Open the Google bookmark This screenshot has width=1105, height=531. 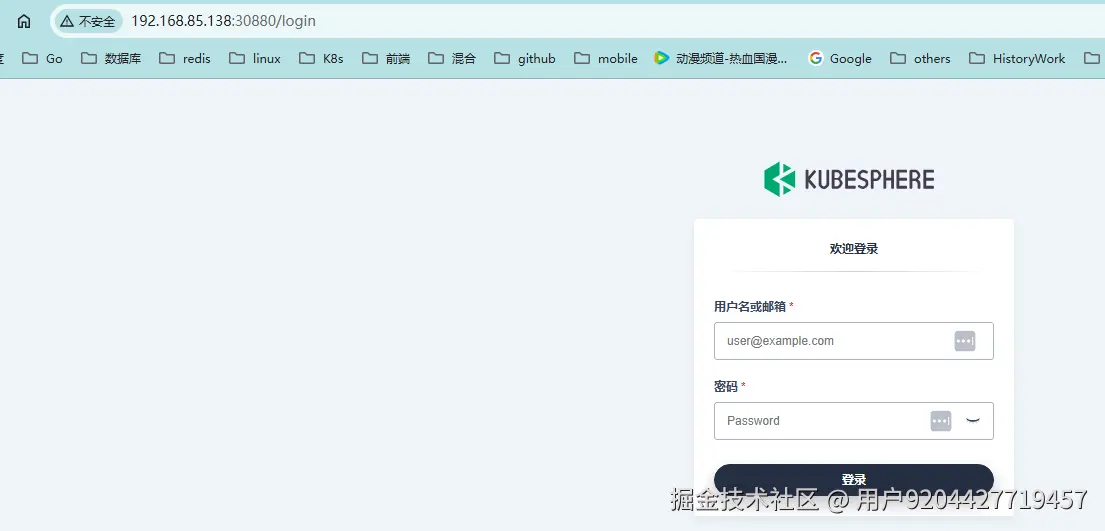(x=840, y=59)
